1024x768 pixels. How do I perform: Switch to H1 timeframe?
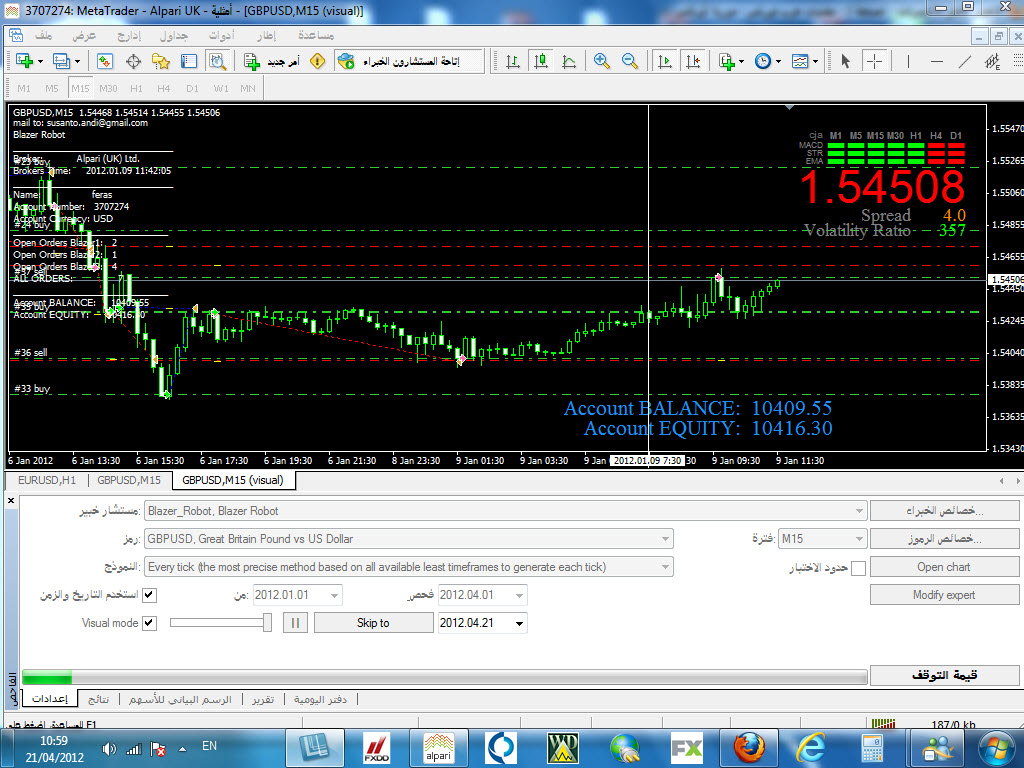point(136,88)
